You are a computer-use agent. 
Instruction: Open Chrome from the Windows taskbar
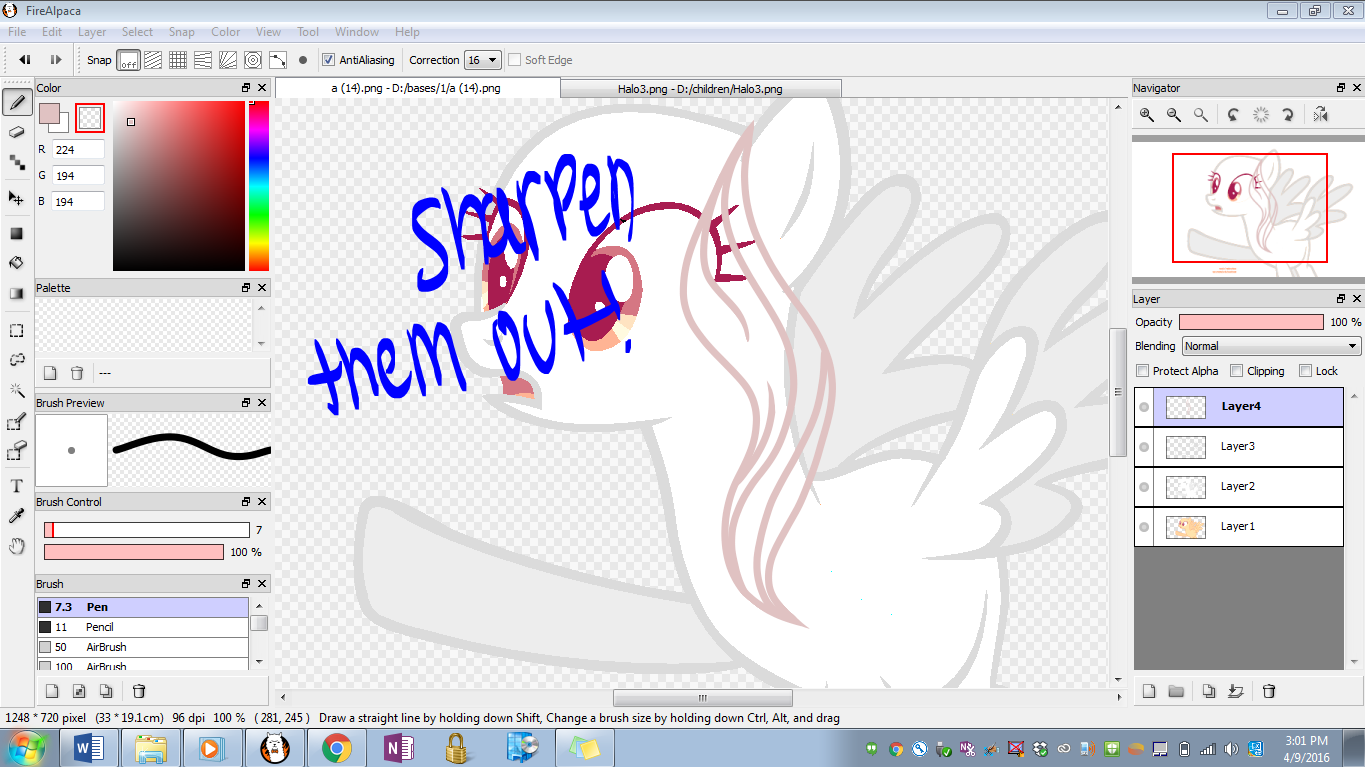(336, 748)
